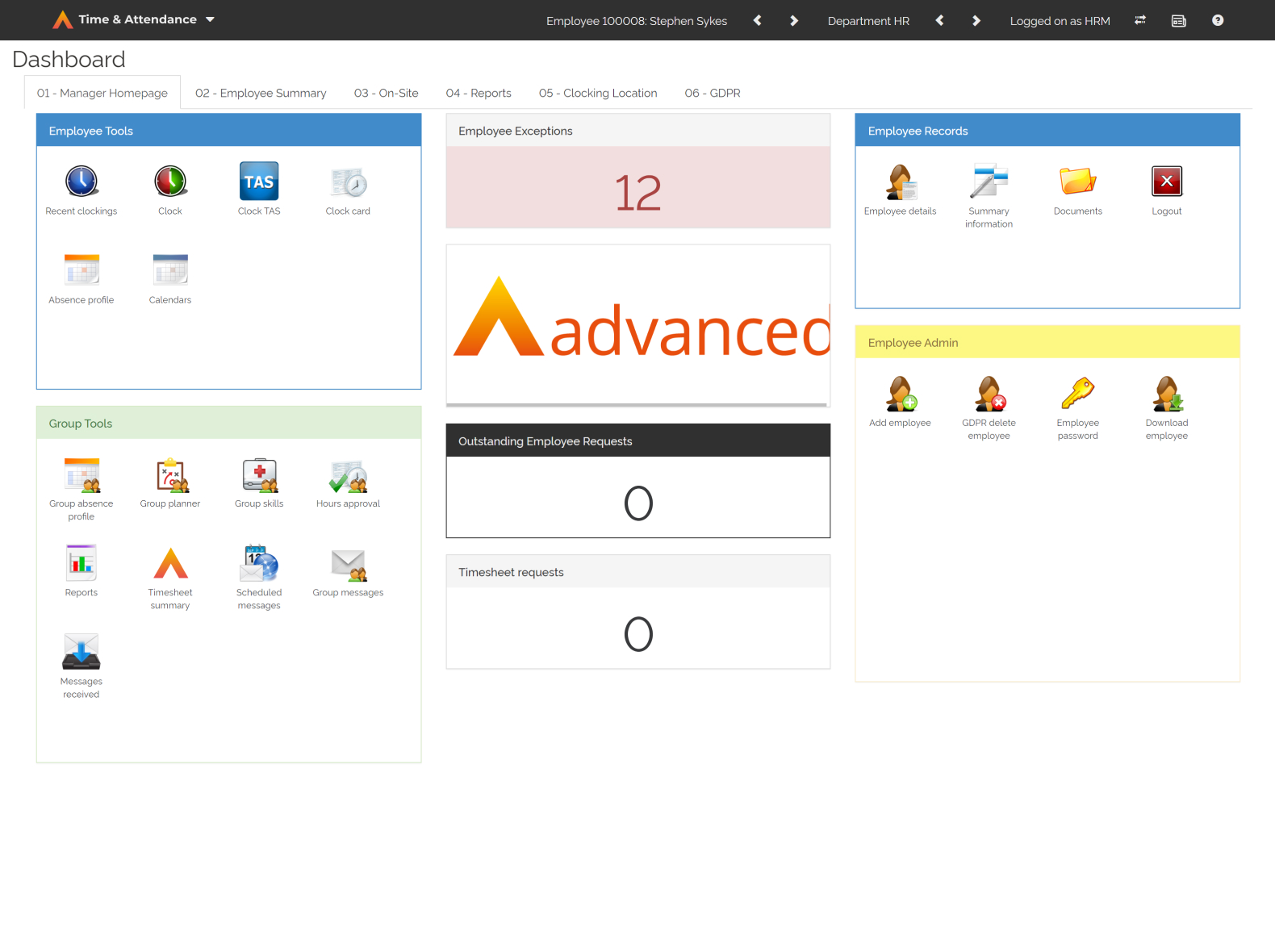The image size is (1275, 952).
Task: Switch to 06 - GDPR tab
Action: [x=713, y=93]
